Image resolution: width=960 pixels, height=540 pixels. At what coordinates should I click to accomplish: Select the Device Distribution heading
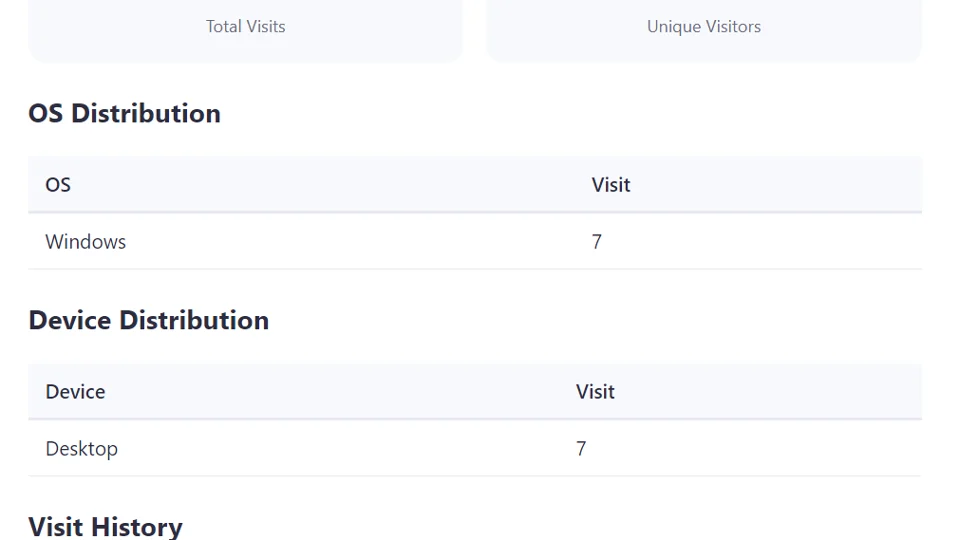click(149, 320)
